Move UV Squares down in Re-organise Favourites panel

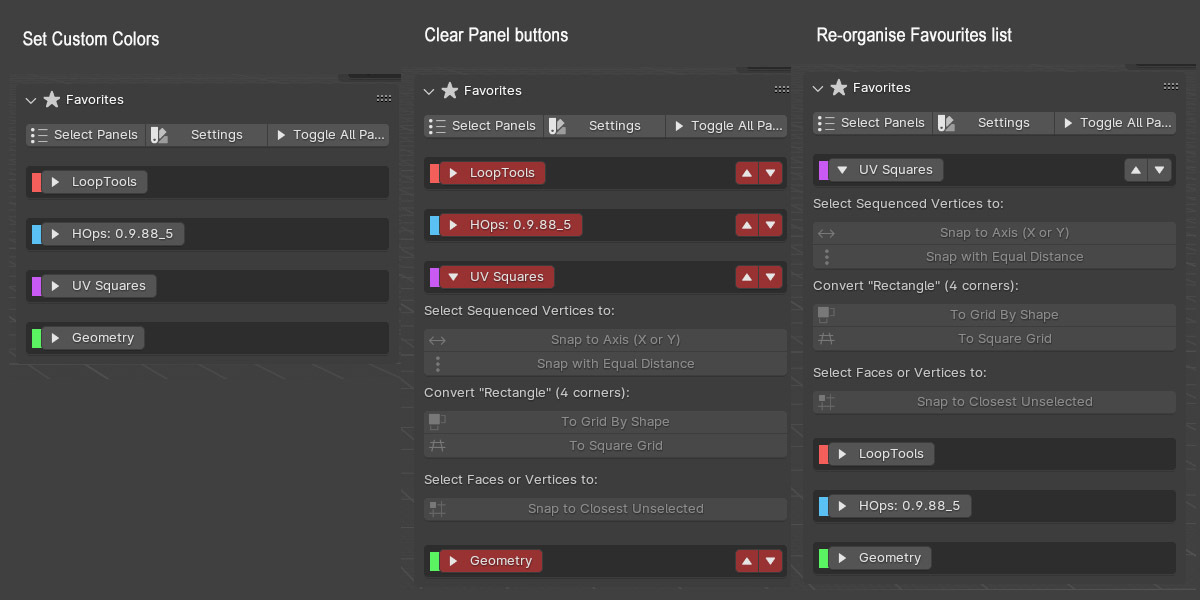[1159, 170]
